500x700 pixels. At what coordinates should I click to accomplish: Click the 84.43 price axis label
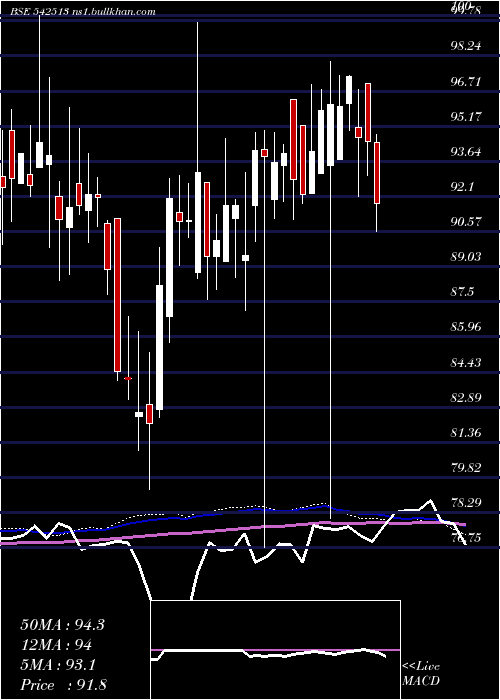pyautogui.click(x=467, y=362)
